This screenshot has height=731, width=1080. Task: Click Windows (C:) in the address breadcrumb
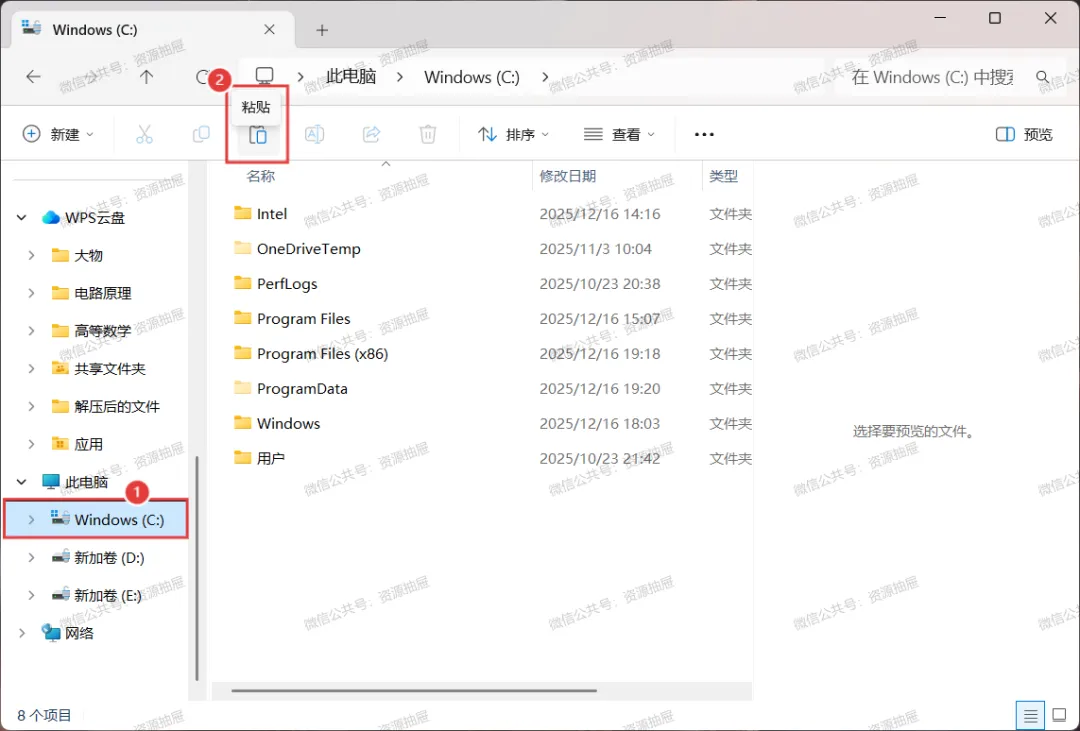(472, 76)
